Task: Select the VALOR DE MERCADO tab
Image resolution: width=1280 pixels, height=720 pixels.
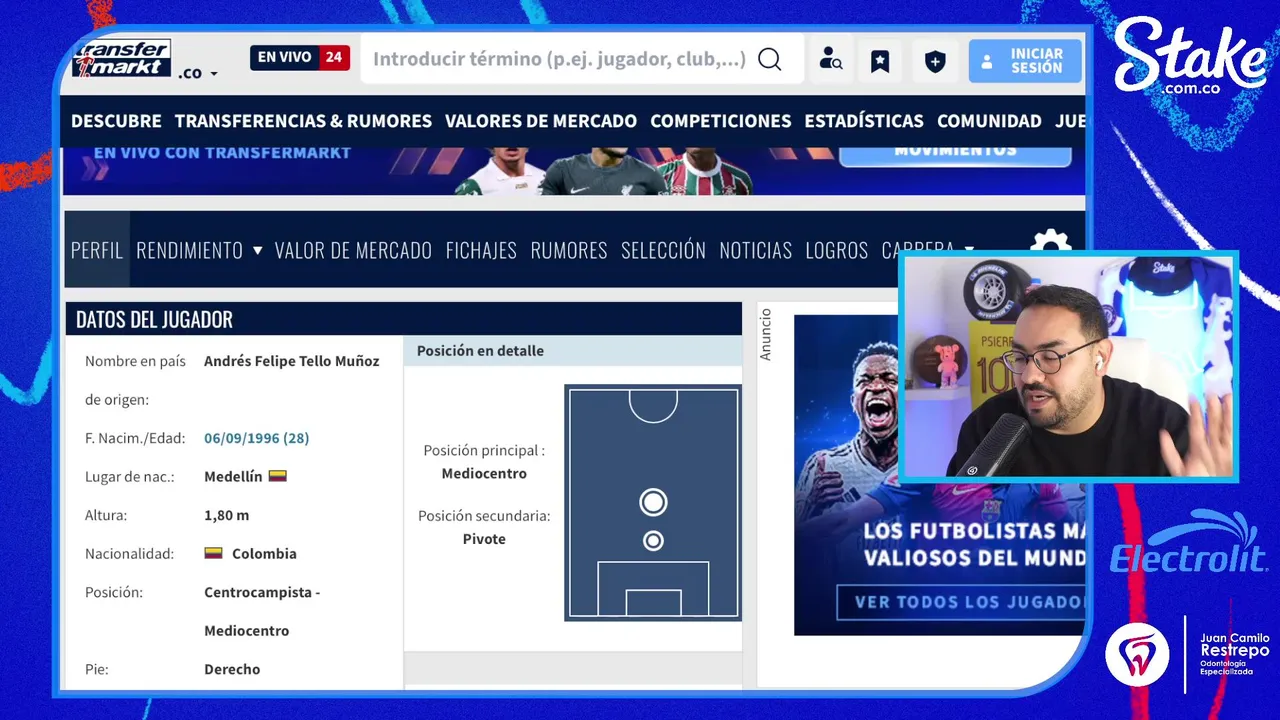Action: pos(353,250)
